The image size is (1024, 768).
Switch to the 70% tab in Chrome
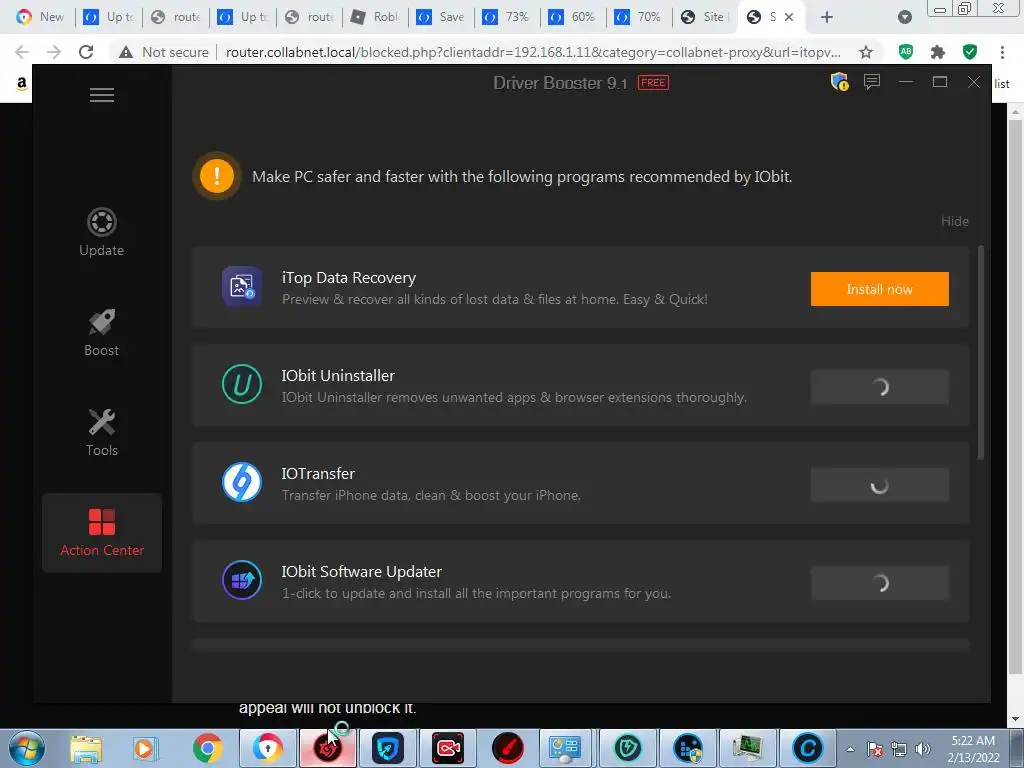click(639, 17)
